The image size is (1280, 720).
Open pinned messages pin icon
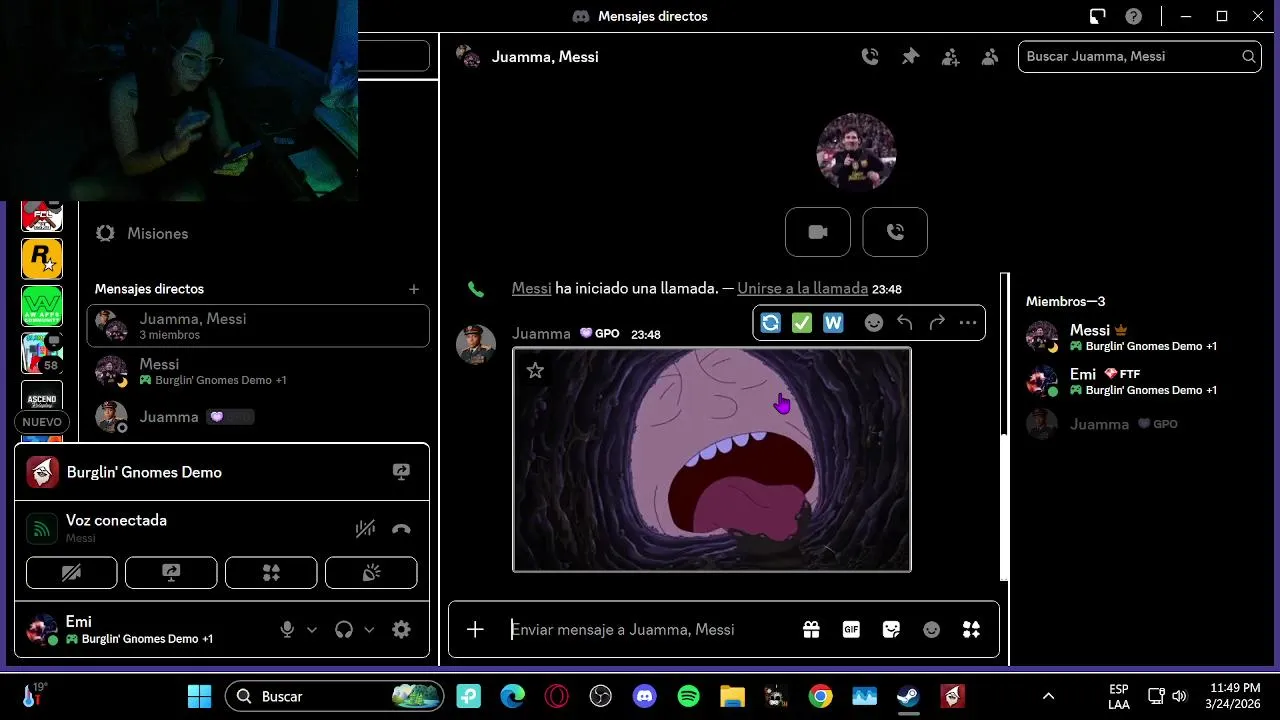point(910,57)
